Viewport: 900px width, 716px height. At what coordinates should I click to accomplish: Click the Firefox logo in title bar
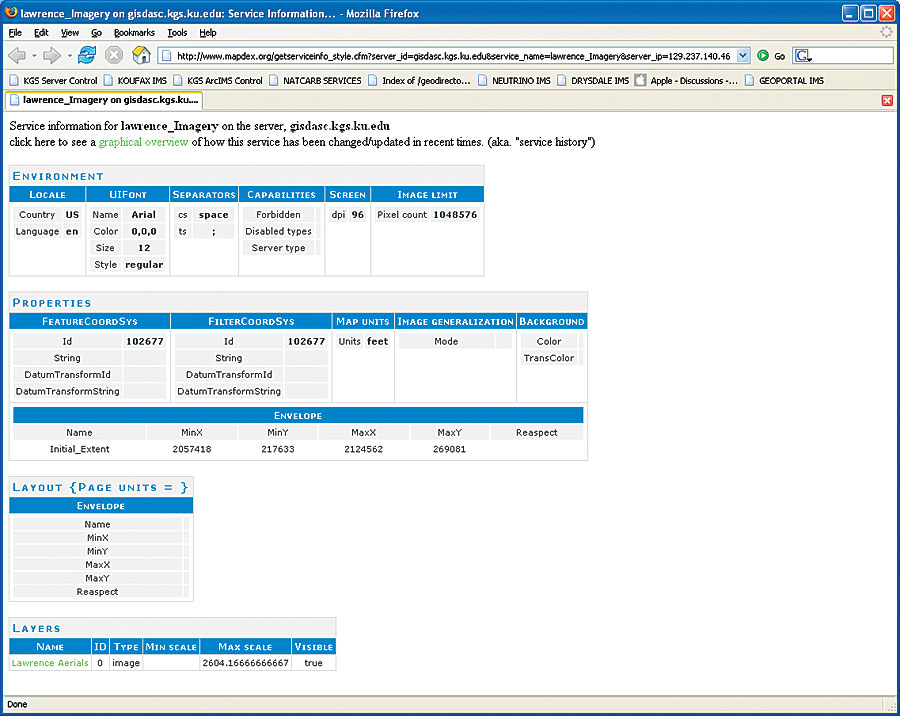pyautogui.click(x=11, y=12)
